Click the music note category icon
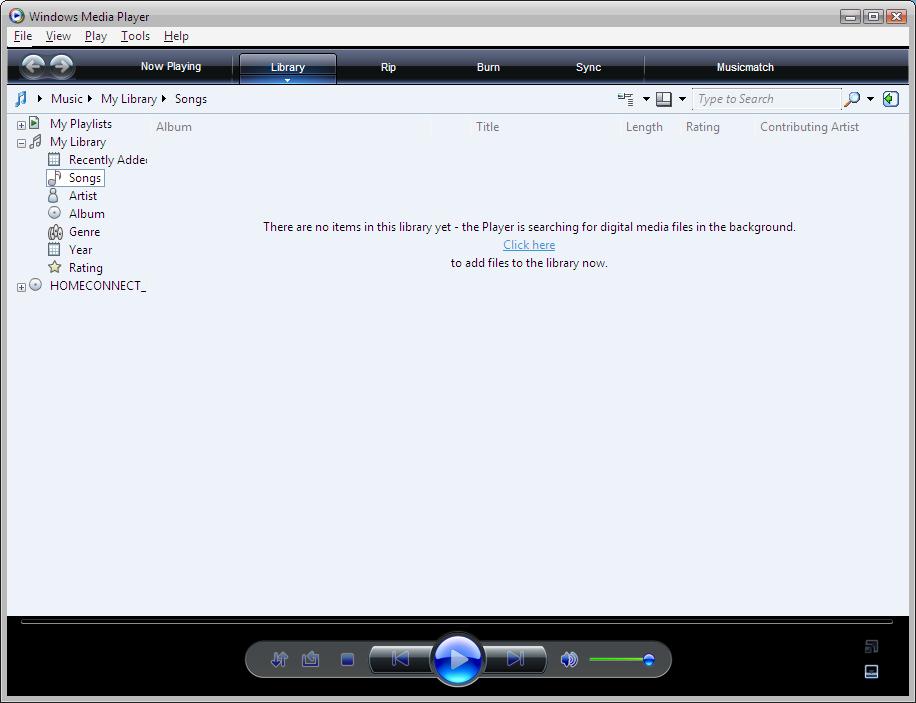This screenshot has width=916, height=703. click(x=21, y=99)
